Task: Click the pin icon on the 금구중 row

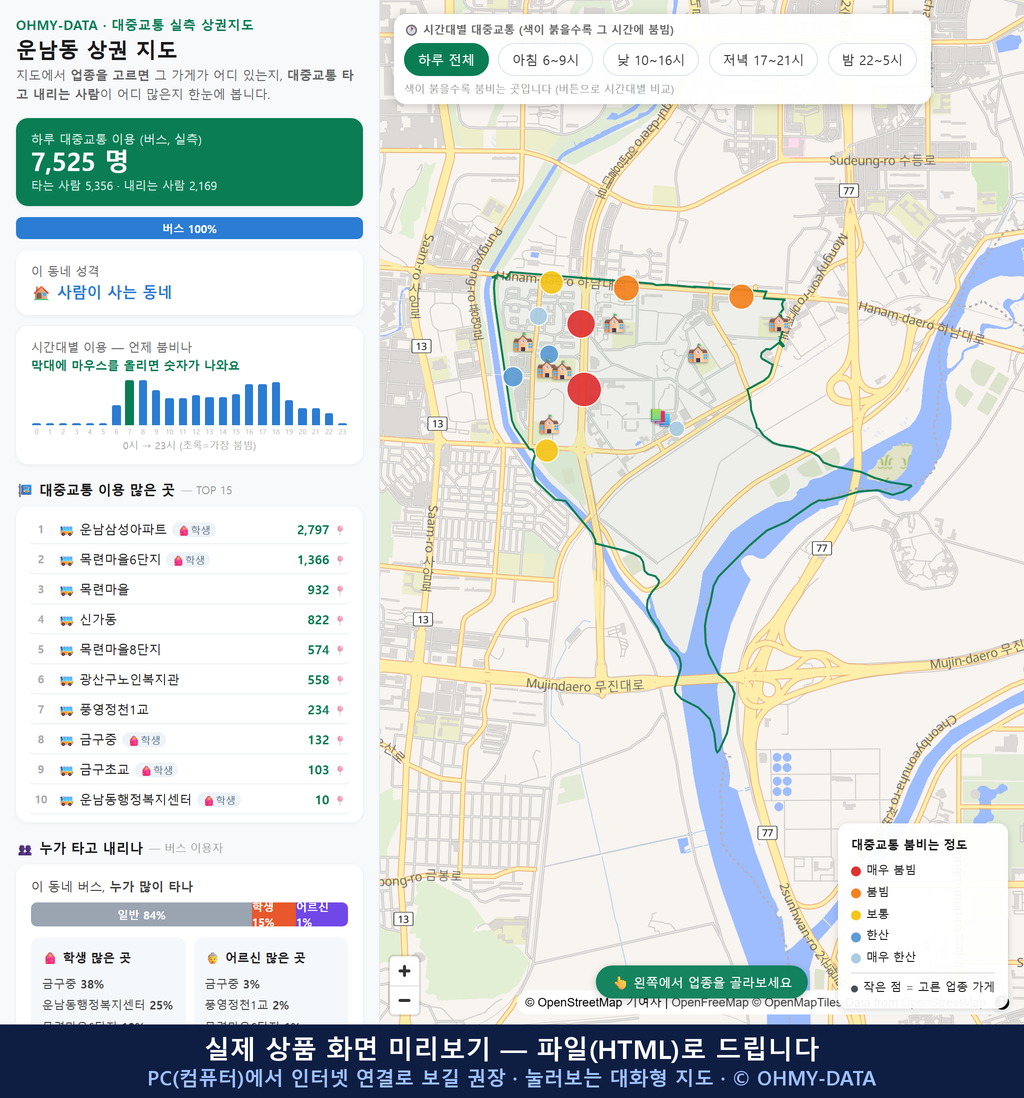Action: point(340,740)
